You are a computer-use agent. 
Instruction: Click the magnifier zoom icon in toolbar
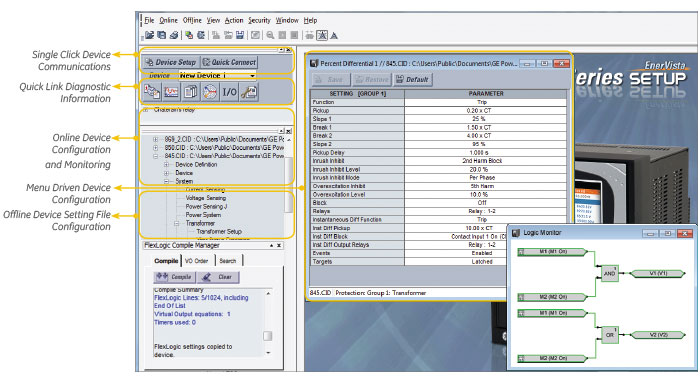270,35
